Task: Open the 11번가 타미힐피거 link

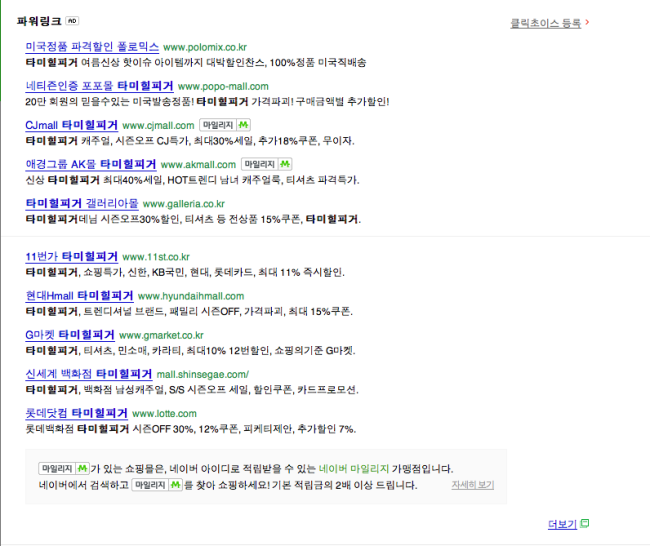Action: [71, 256]
